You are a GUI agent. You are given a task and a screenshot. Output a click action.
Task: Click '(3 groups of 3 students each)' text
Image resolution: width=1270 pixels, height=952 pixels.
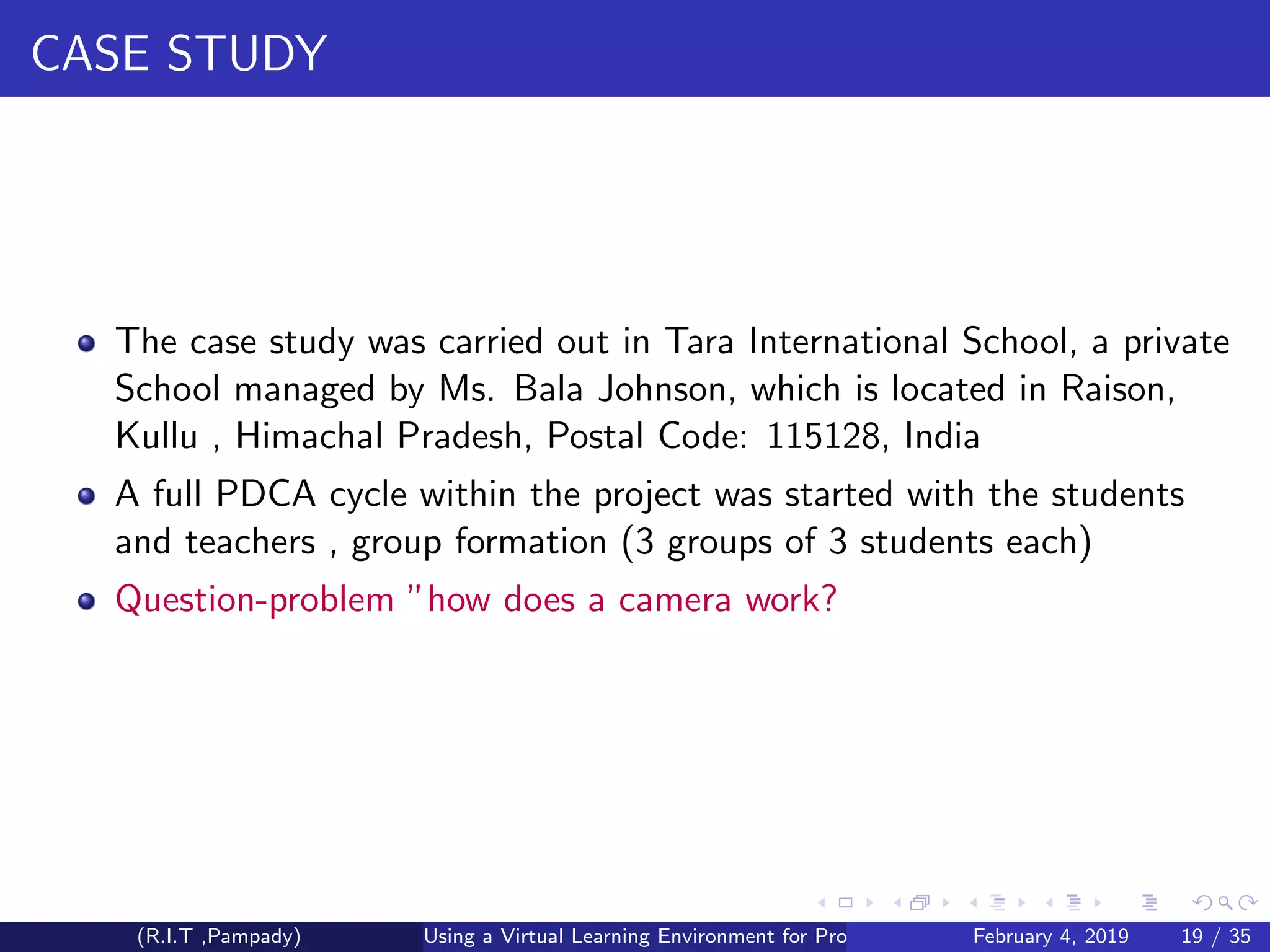856,542
